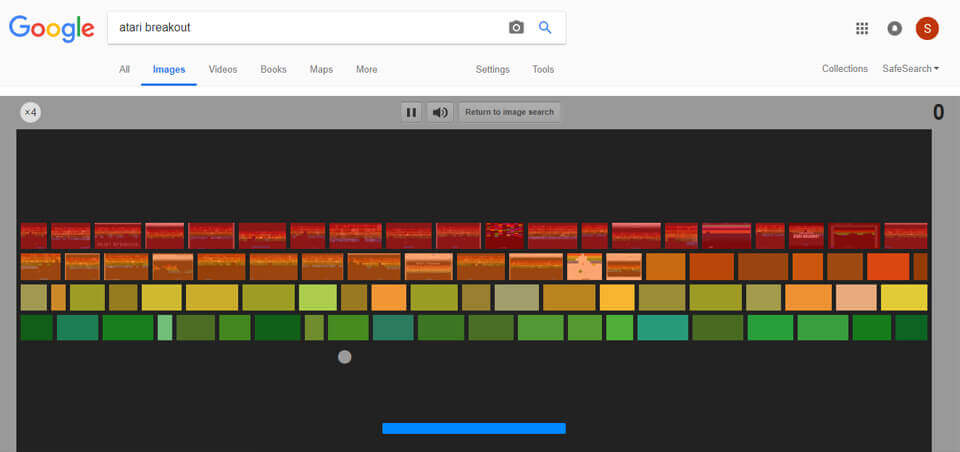
Task: Open the Books tab
Action: coord(273,69)
